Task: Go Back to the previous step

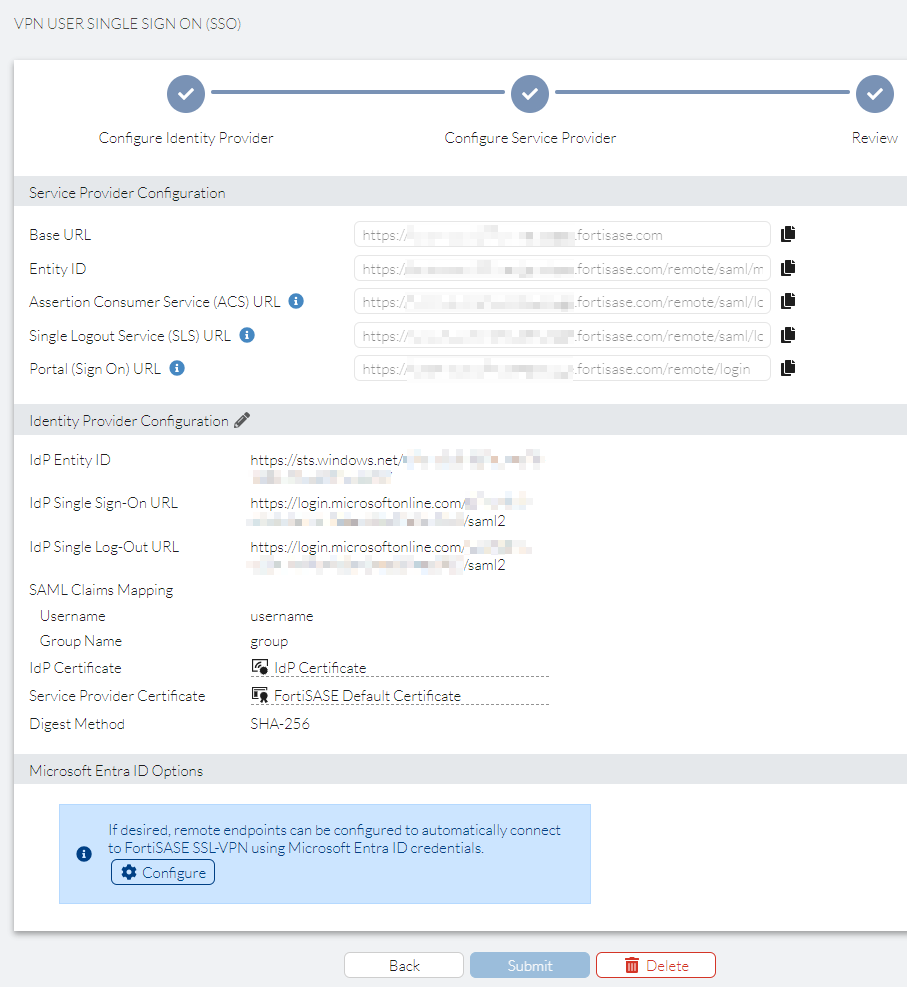Action: pos(403,964)
